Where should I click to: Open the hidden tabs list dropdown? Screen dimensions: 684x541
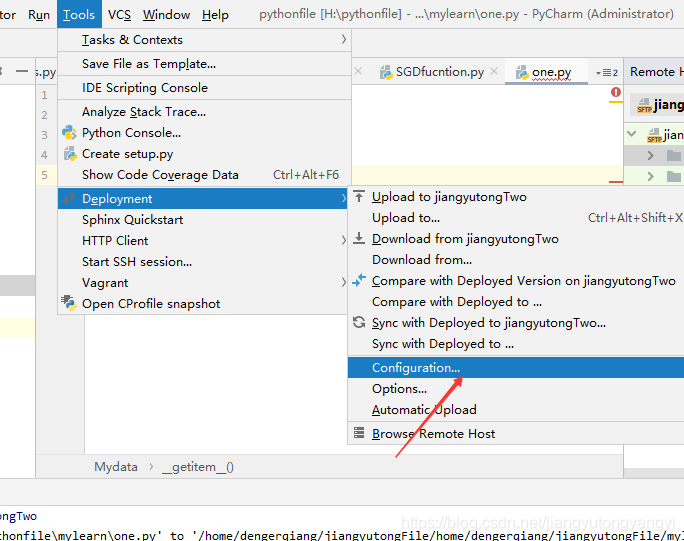[x=606, y=72]
